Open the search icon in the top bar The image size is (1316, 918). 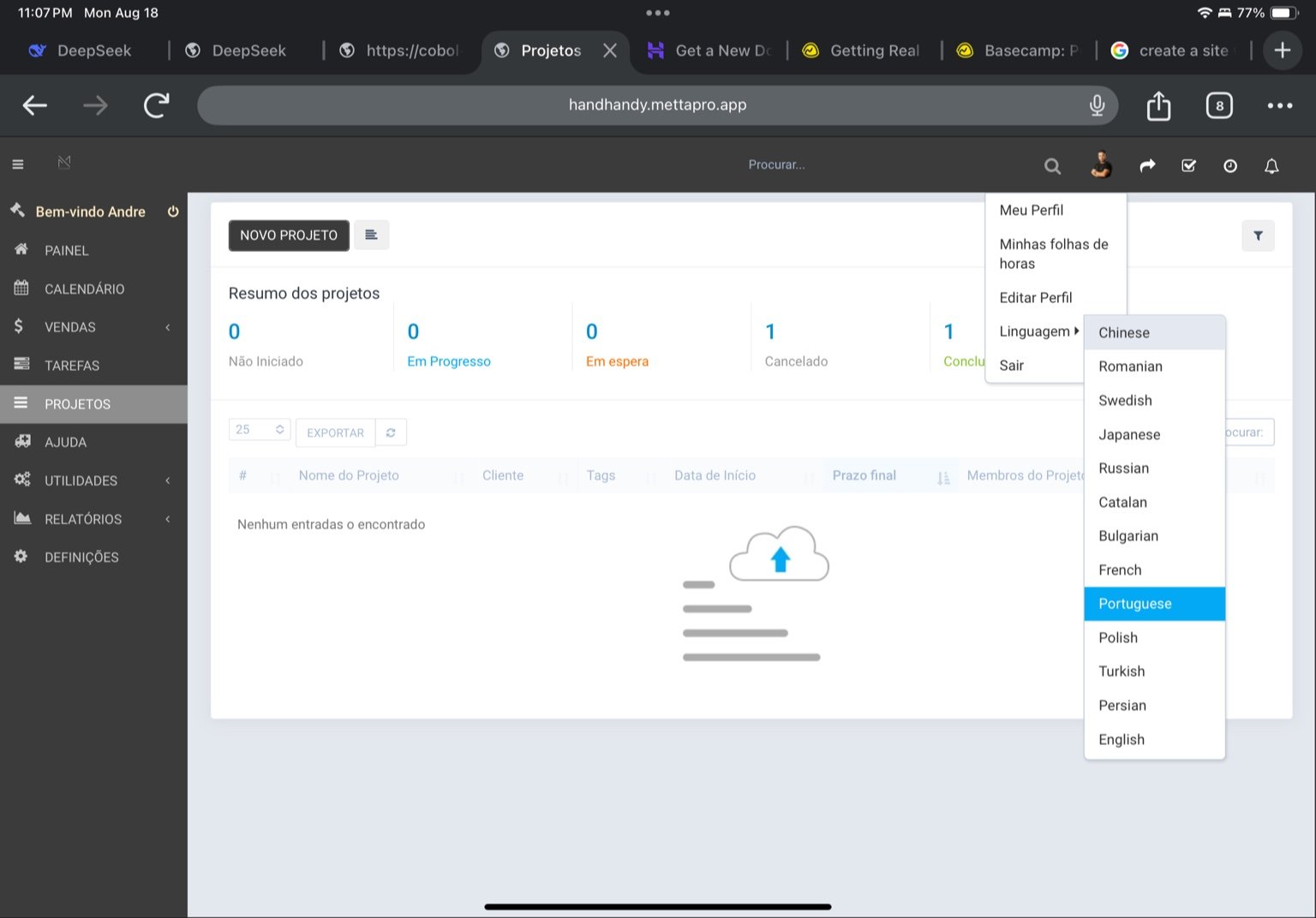pyautogui.click(x=1052, y=165)
